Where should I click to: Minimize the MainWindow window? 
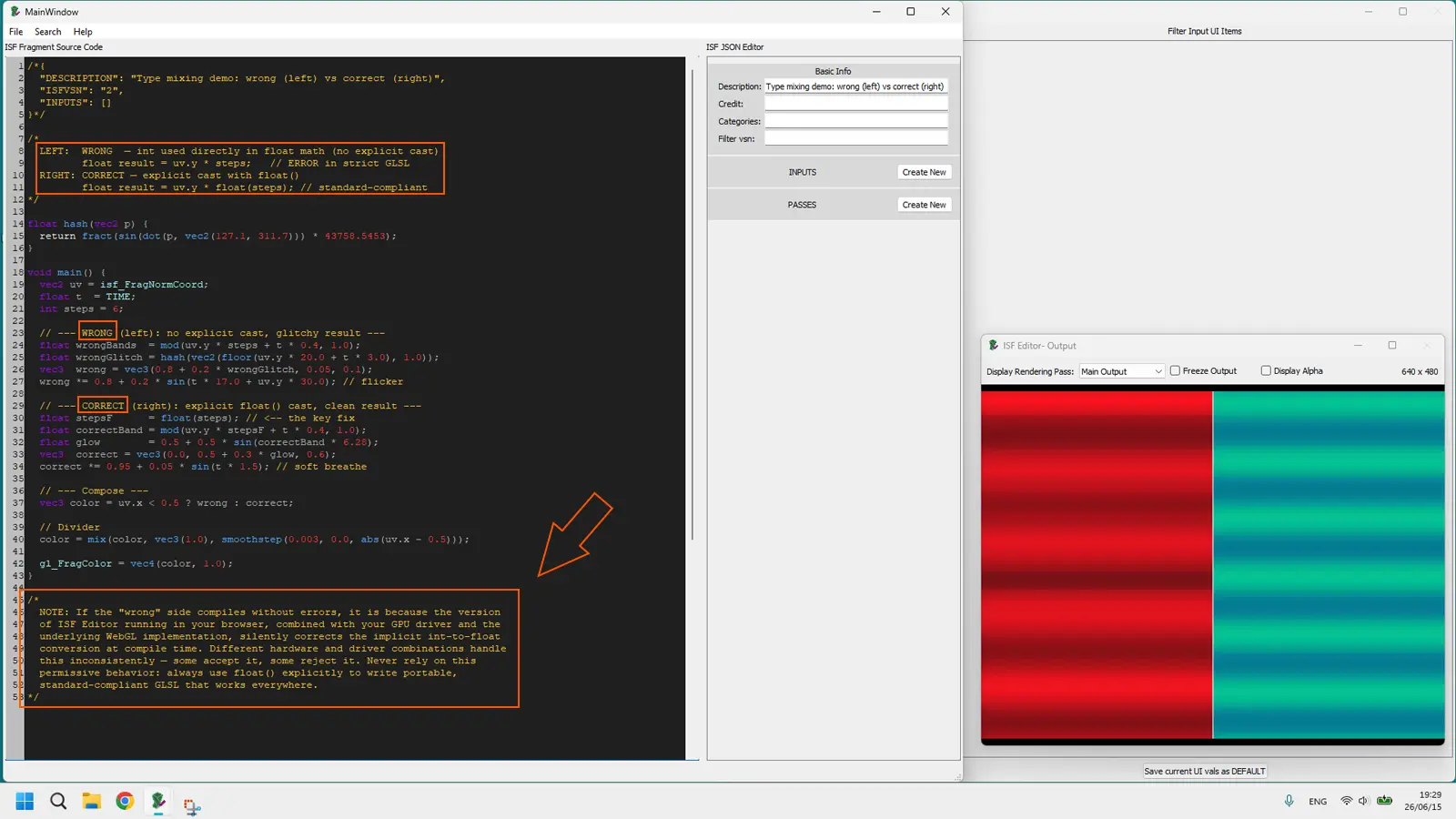(876, 12)
